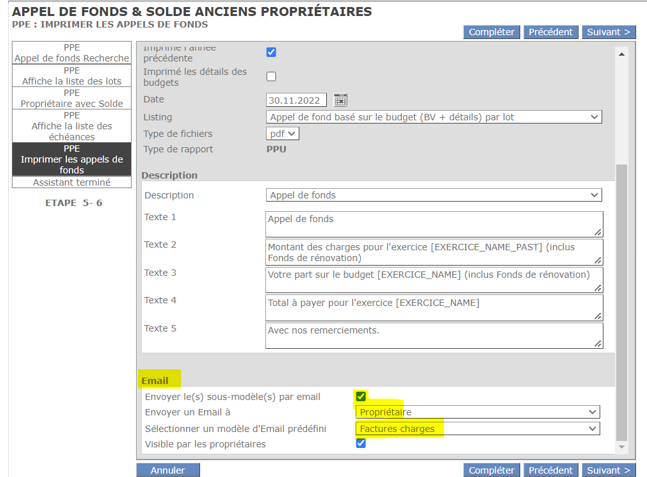Open the calendar date picker icon
This screenshot has height=477, width=647.
click(341, 100)
